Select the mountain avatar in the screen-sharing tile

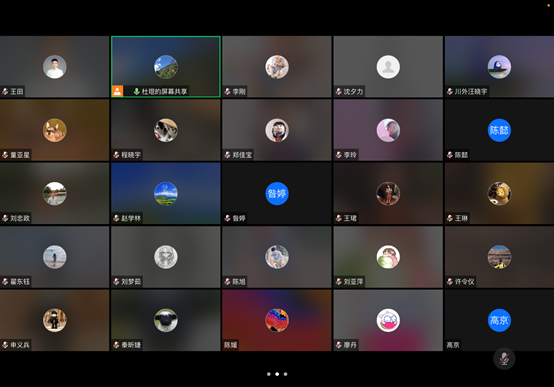(166, 67)
